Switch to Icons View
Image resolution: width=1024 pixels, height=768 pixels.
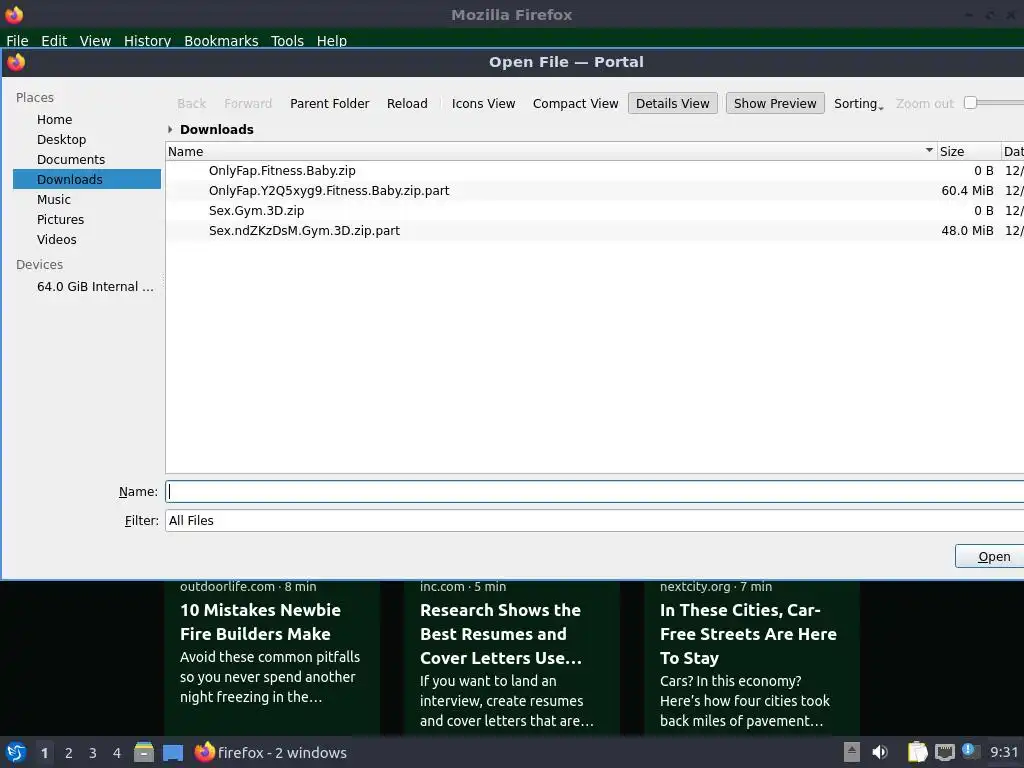pyautogui.click(x=483, y=103)
